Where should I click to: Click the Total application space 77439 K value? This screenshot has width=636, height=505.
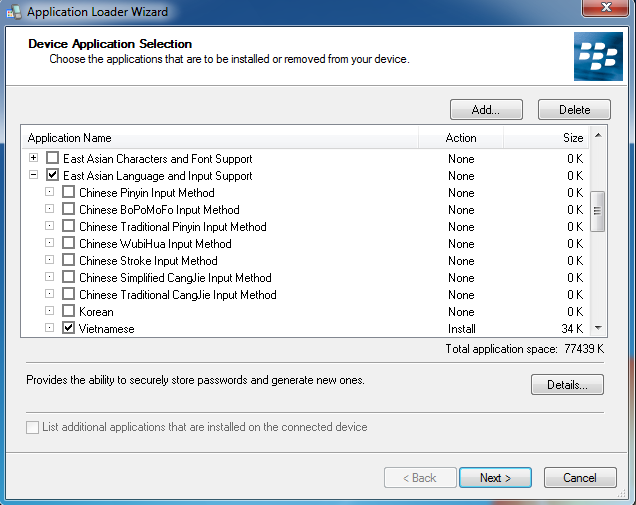pos(584,349)
